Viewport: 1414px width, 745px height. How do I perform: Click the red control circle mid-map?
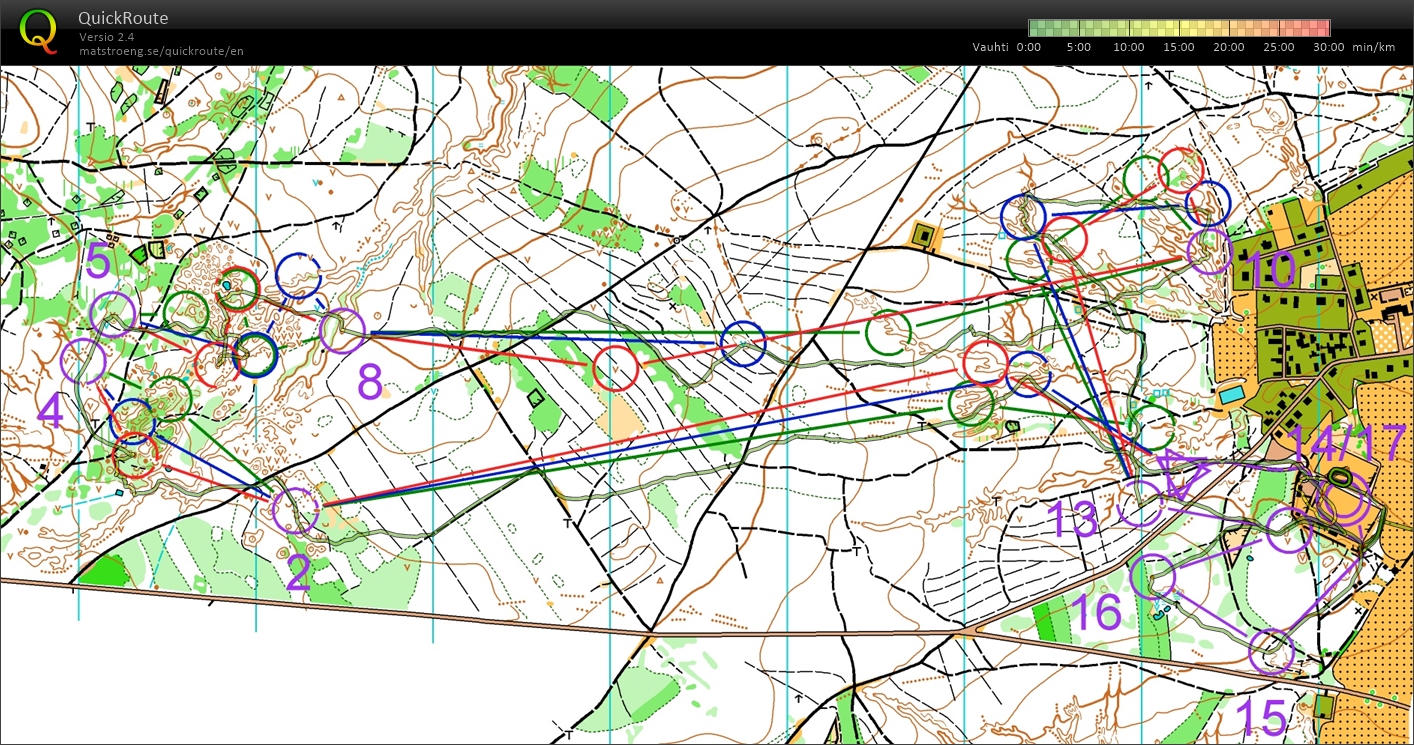pos(617,369)
